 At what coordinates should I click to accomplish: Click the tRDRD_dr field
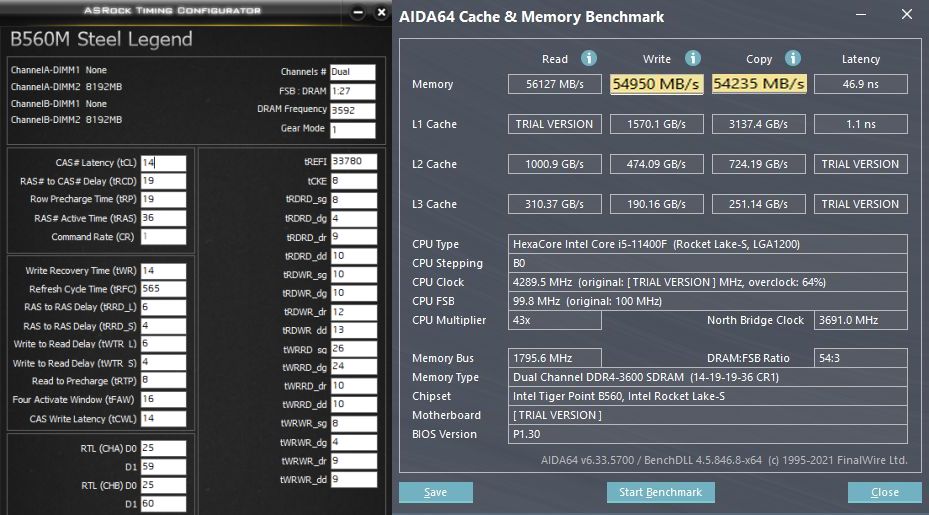pyautogui.click(x=354, y=237)
